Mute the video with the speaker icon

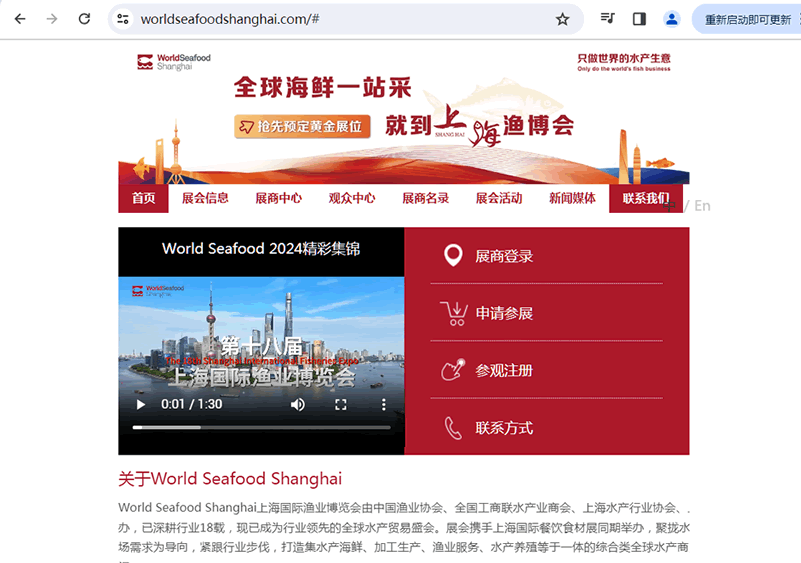pyautogui.click(x=298, y=405)
